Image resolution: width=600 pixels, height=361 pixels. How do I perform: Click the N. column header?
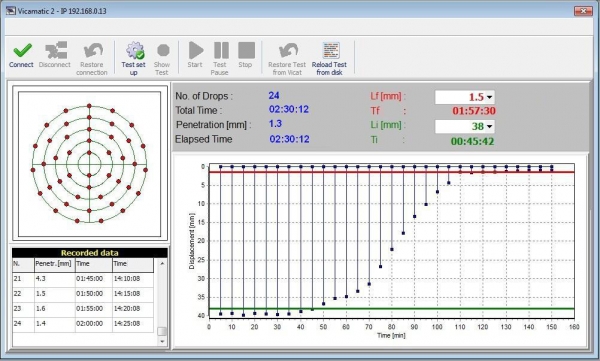[23, 264]
